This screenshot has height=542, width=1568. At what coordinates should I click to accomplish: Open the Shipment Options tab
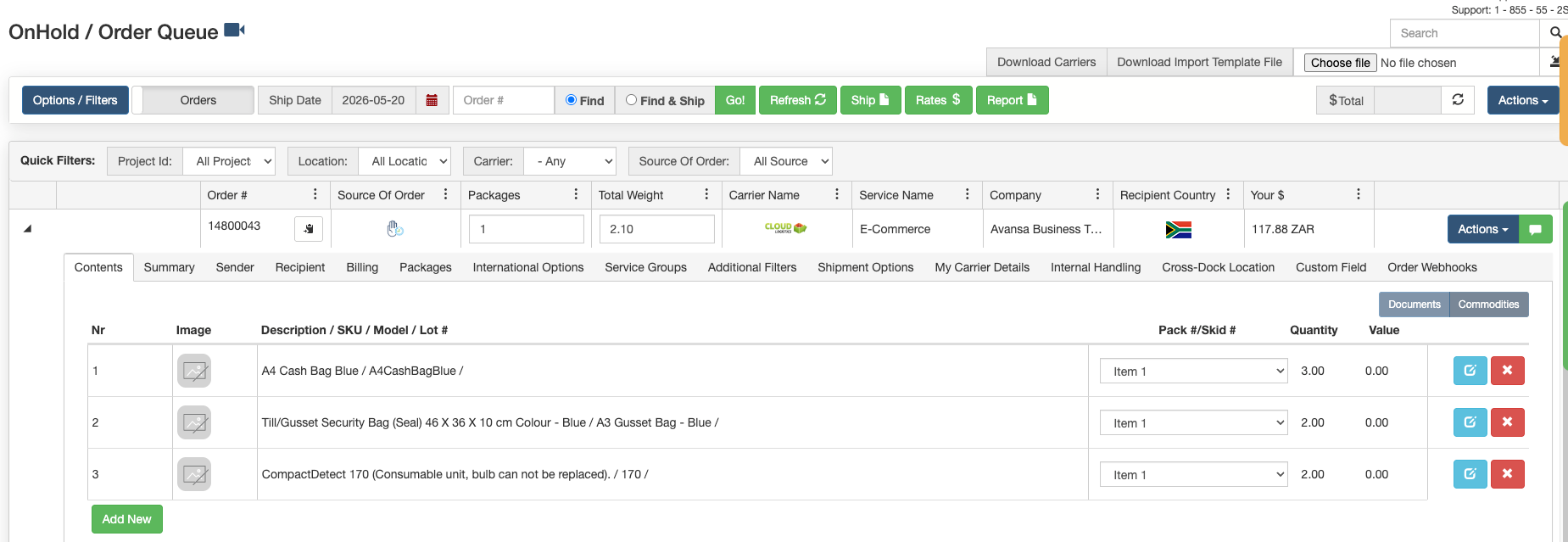coord(866,267)
